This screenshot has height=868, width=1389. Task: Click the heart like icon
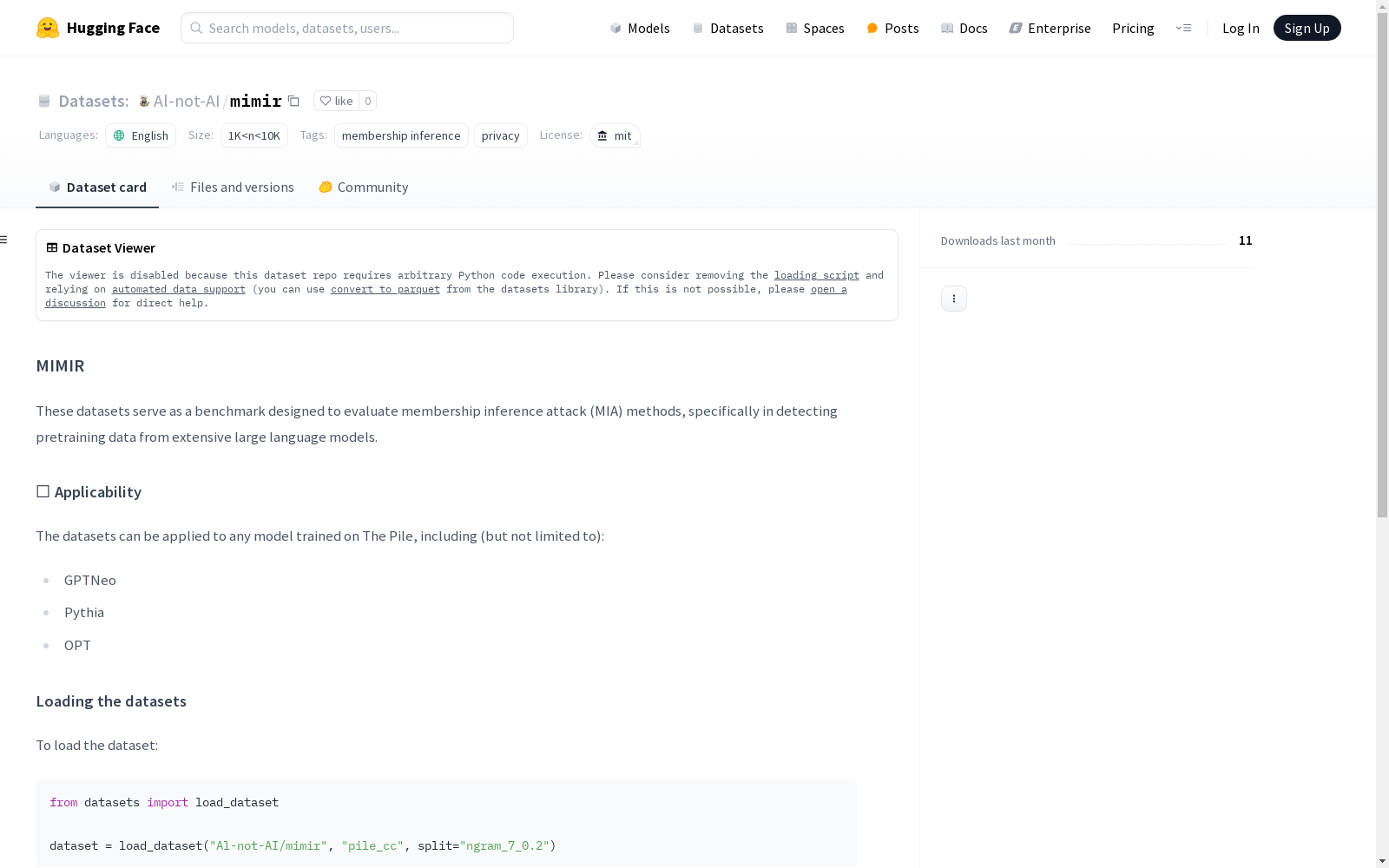[326, 101]
